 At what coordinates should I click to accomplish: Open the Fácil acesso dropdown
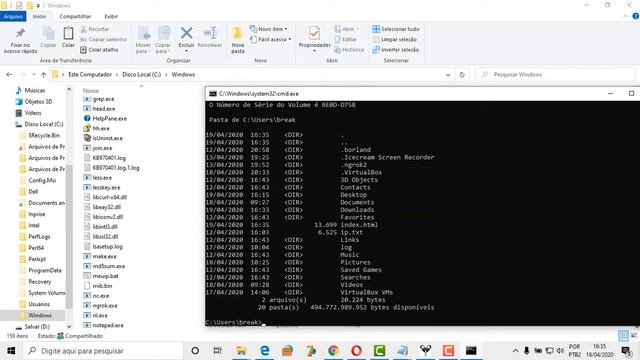[270, 39]
